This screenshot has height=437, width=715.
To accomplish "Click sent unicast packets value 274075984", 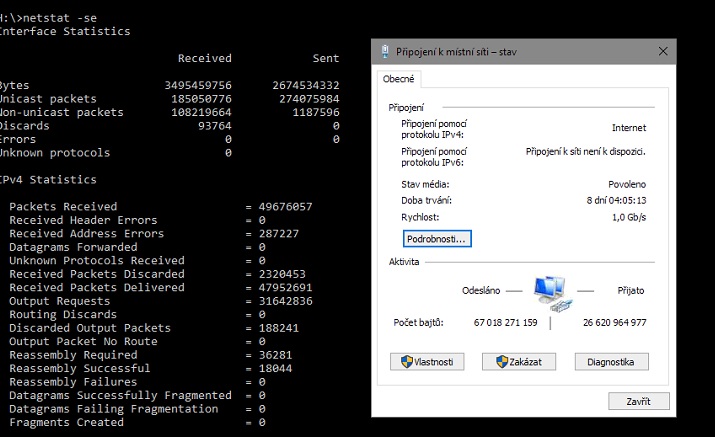I will point(309,99).
